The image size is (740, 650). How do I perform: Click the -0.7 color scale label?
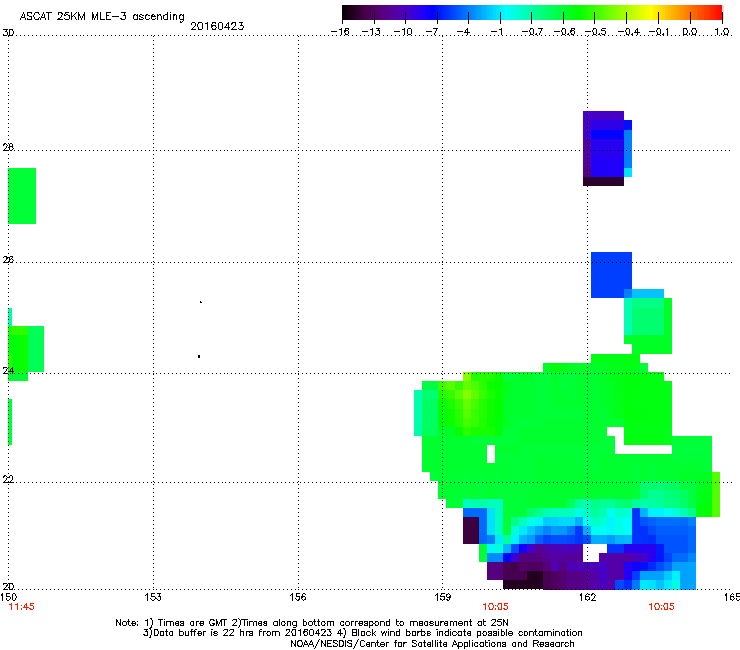(532, 32)
